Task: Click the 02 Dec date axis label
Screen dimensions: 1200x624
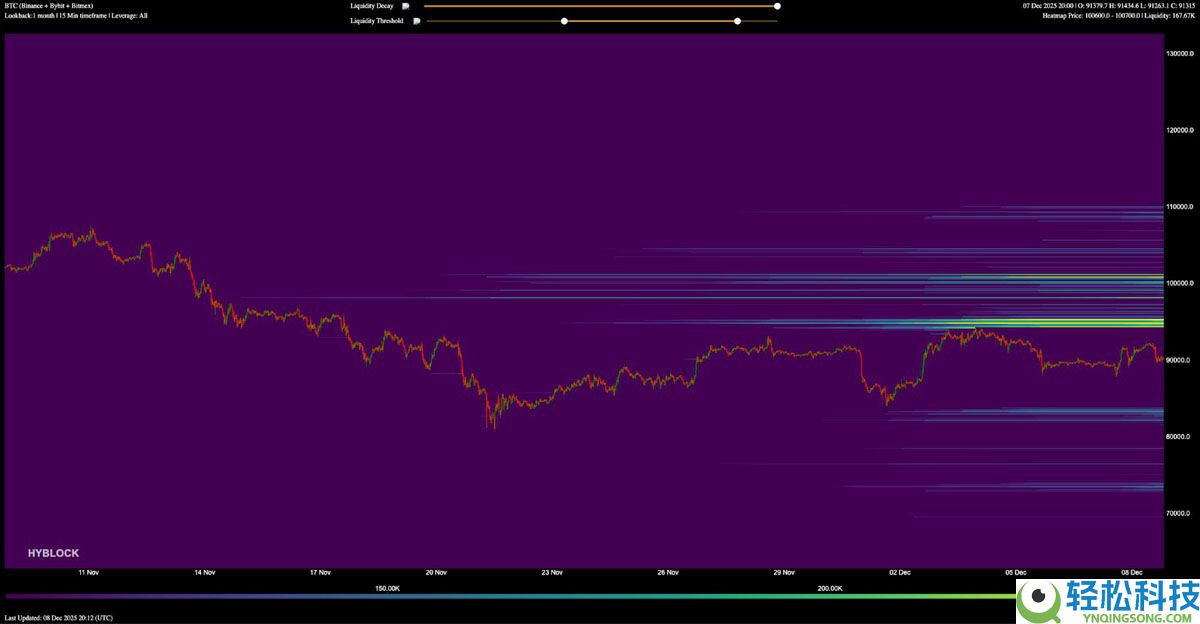Action: 899,573
